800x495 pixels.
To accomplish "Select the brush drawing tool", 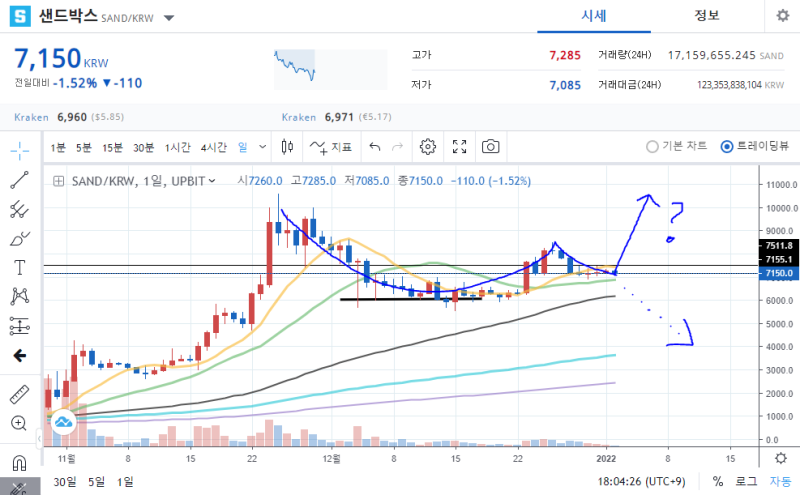I will pyautogui.click(x=20, y=238).
